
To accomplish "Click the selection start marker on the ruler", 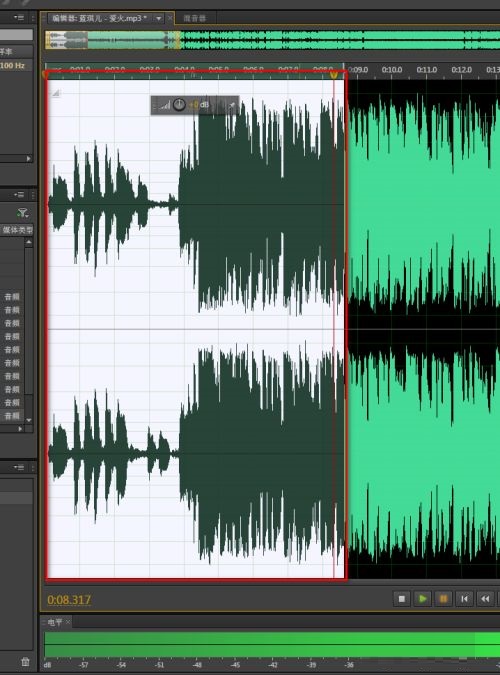I will click(45, 74).
